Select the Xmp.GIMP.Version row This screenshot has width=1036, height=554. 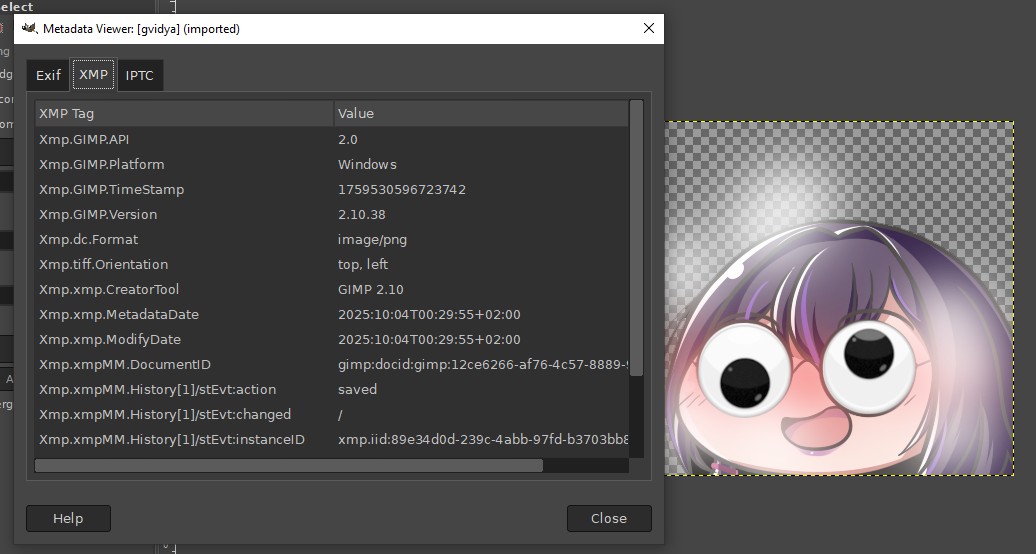(x=332, y=215)
